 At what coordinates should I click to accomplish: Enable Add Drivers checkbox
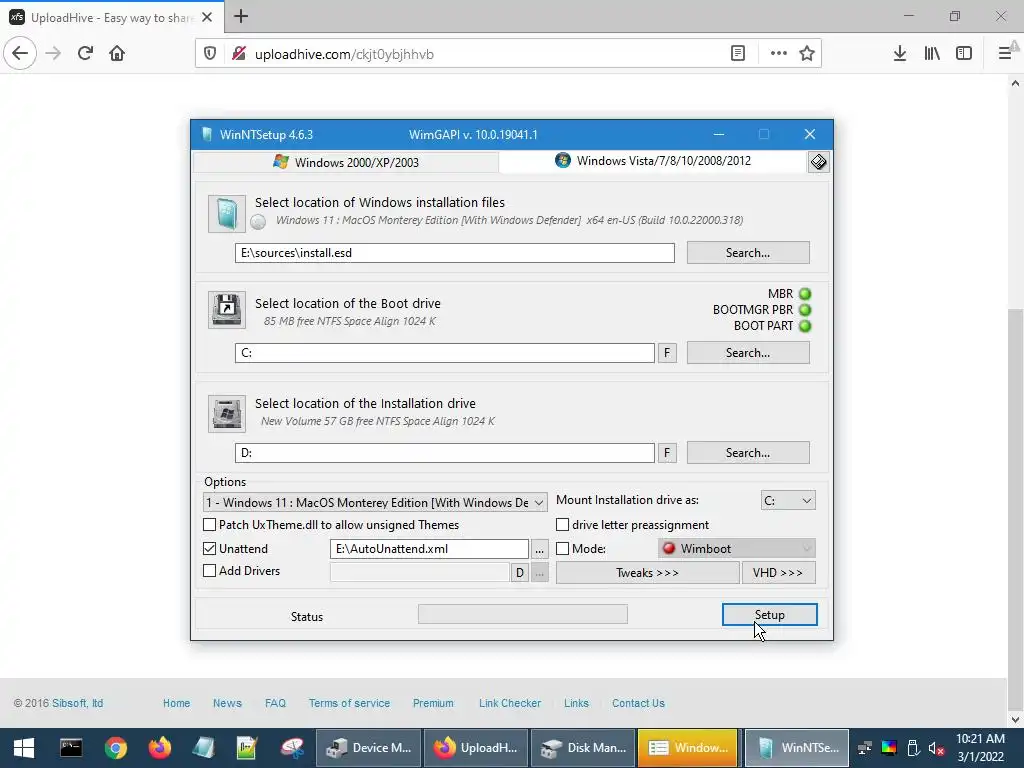[x=210, y=570]
